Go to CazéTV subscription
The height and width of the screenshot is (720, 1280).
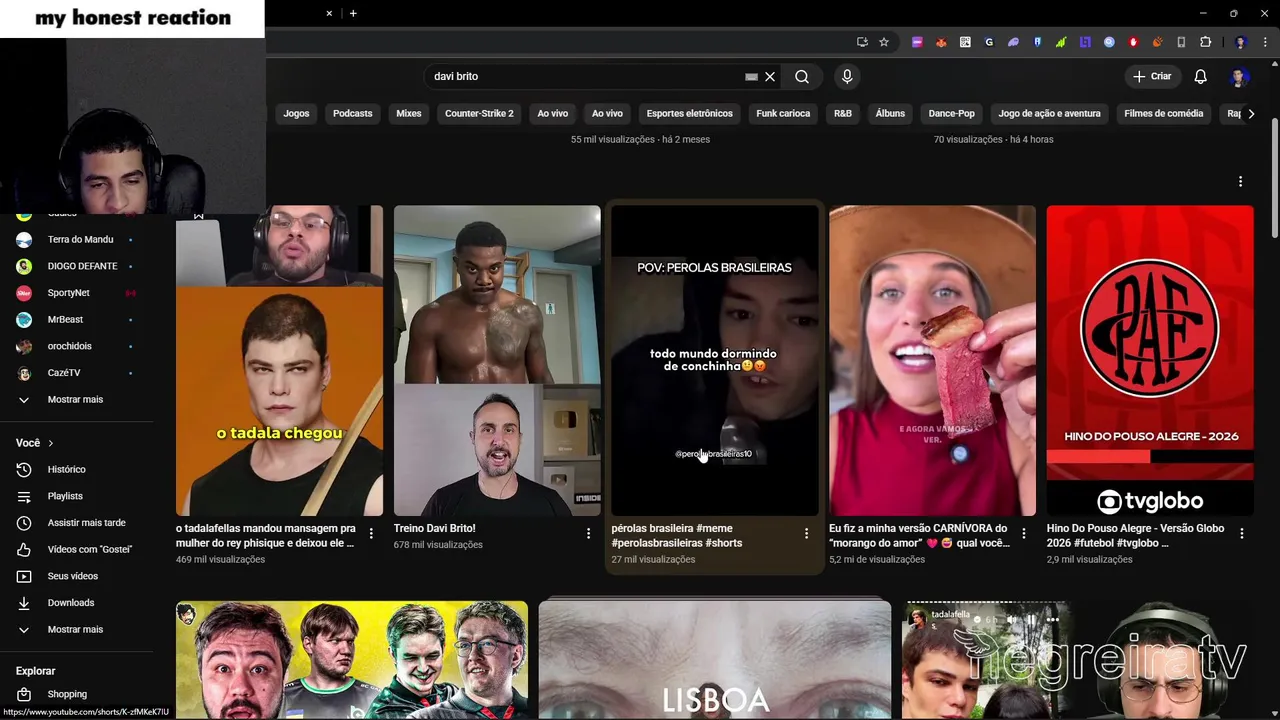[x=77, y=373]
